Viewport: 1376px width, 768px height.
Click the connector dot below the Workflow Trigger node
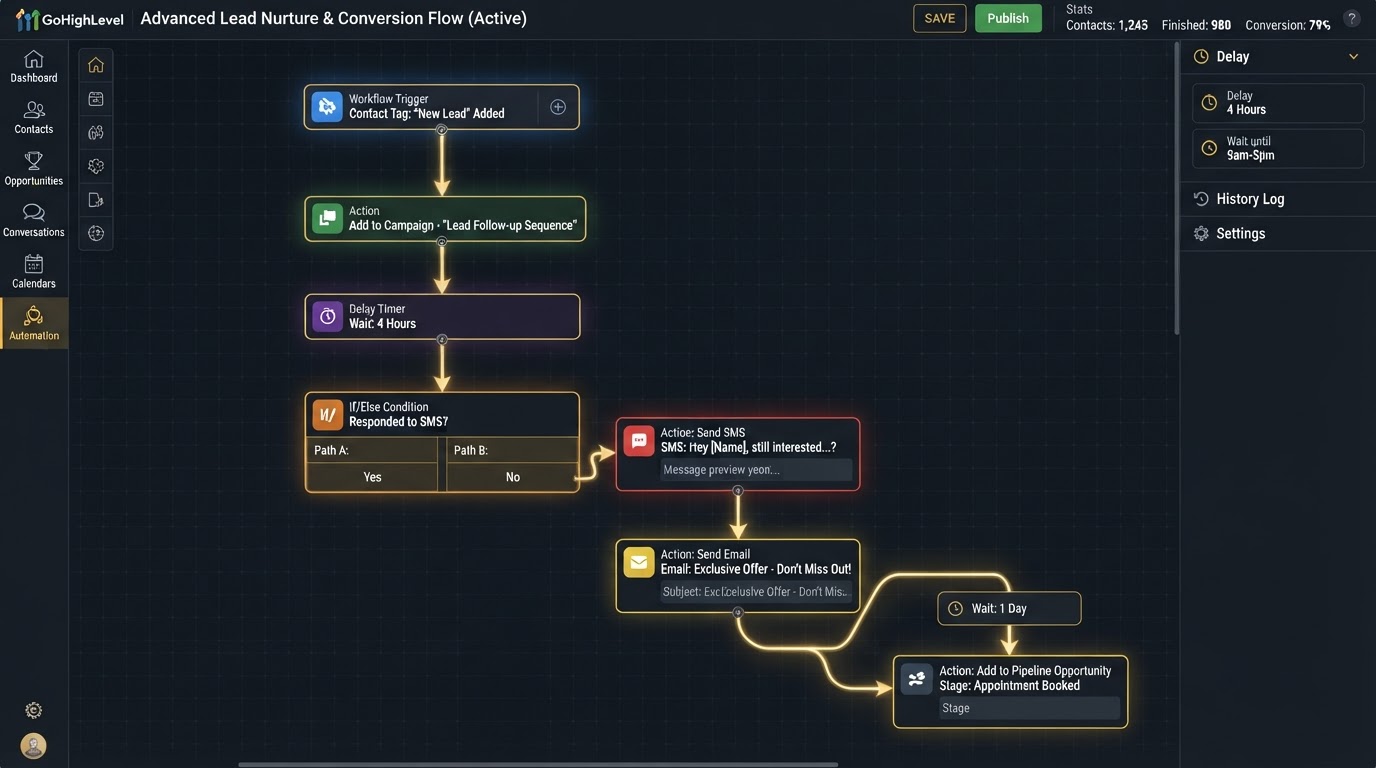coord(441,130)
